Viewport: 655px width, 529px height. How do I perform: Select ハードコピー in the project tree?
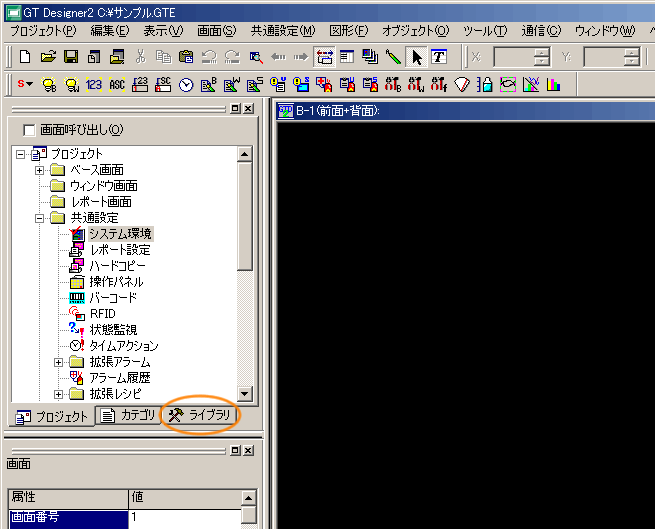pos(117,266)
